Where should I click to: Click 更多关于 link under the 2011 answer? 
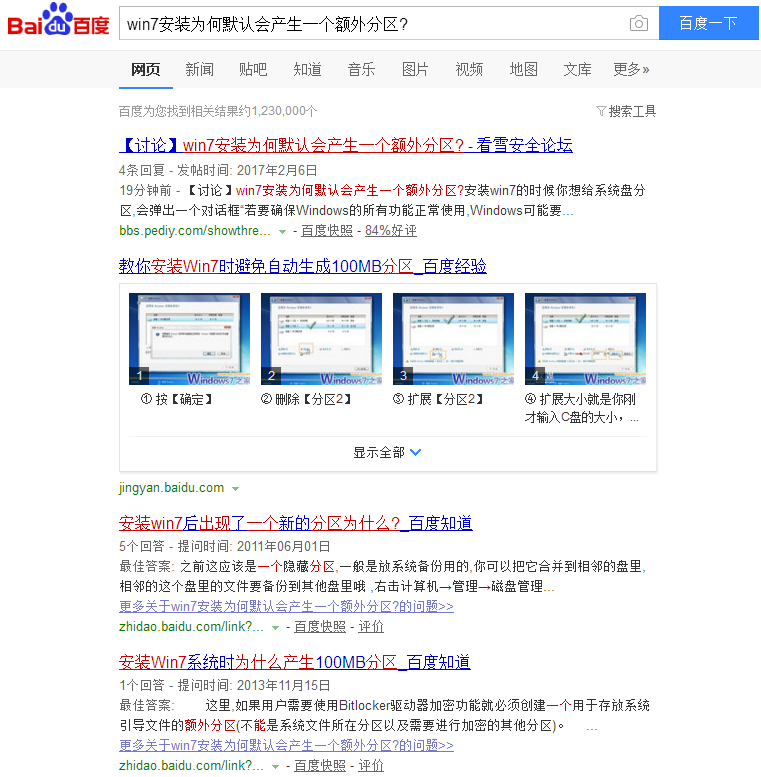pos(286,607)
